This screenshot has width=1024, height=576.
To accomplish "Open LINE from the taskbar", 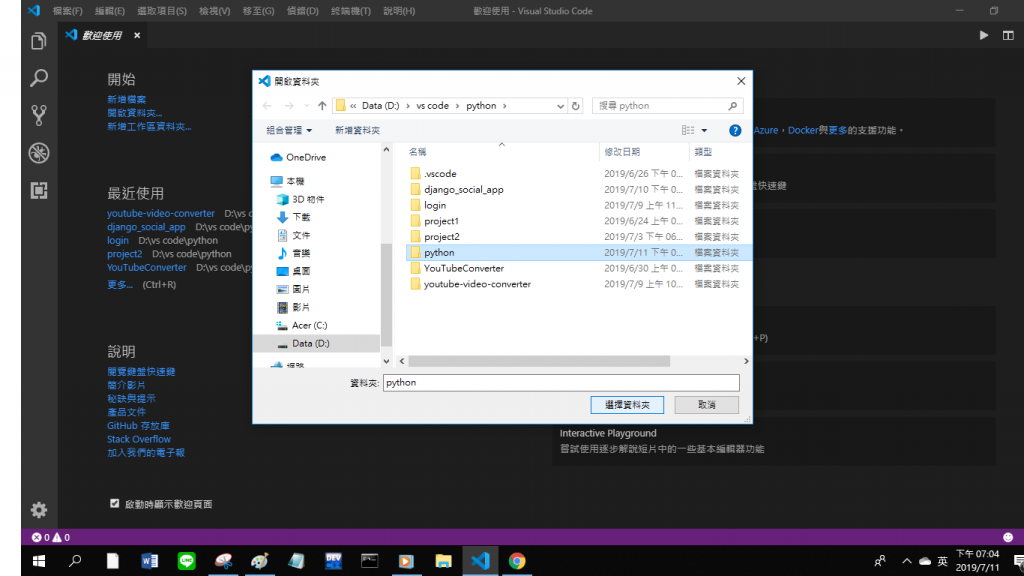I will (x=187, y=561).
